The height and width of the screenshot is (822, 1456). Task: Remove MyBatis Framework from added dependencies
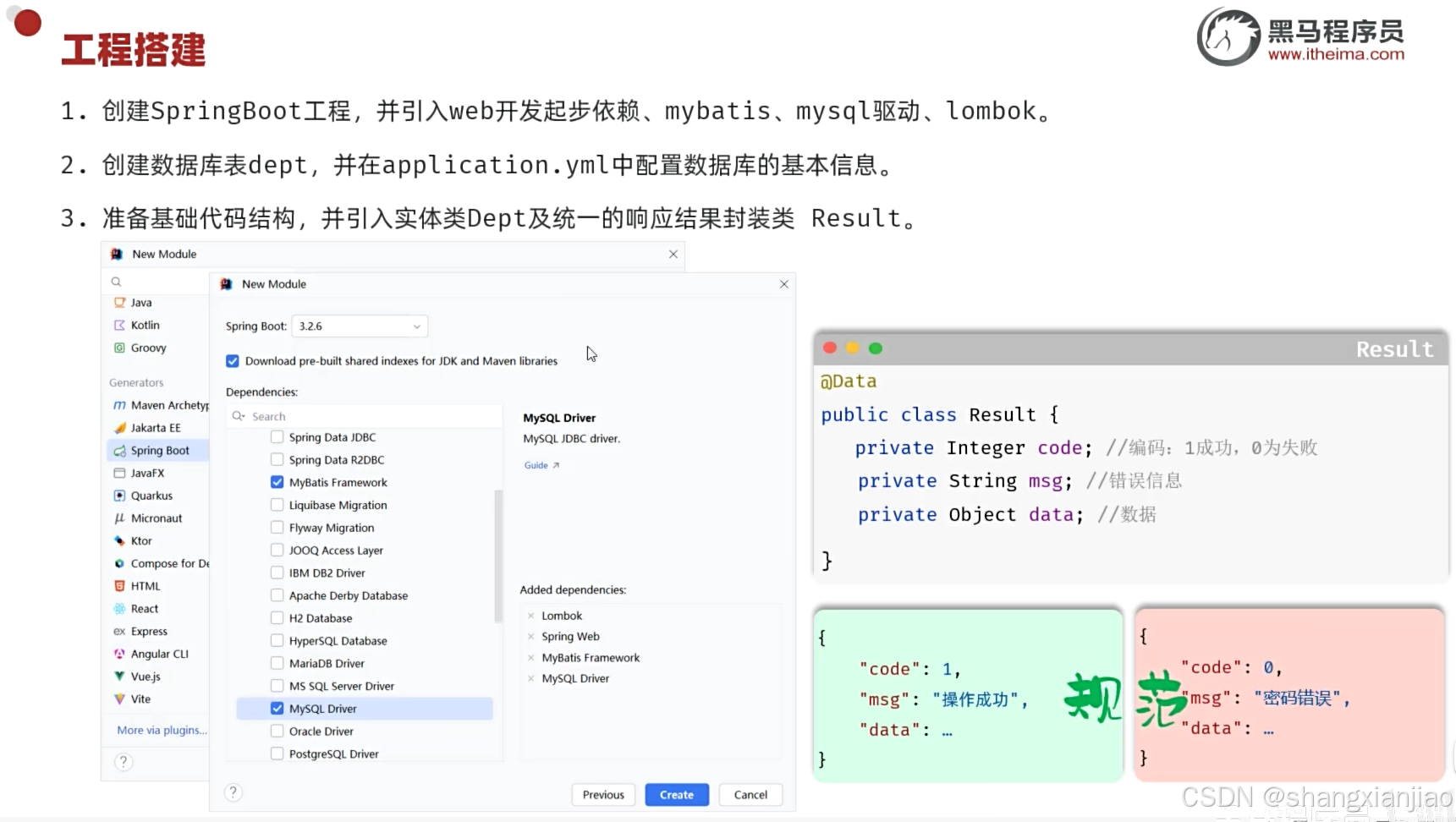click(531, 658)
